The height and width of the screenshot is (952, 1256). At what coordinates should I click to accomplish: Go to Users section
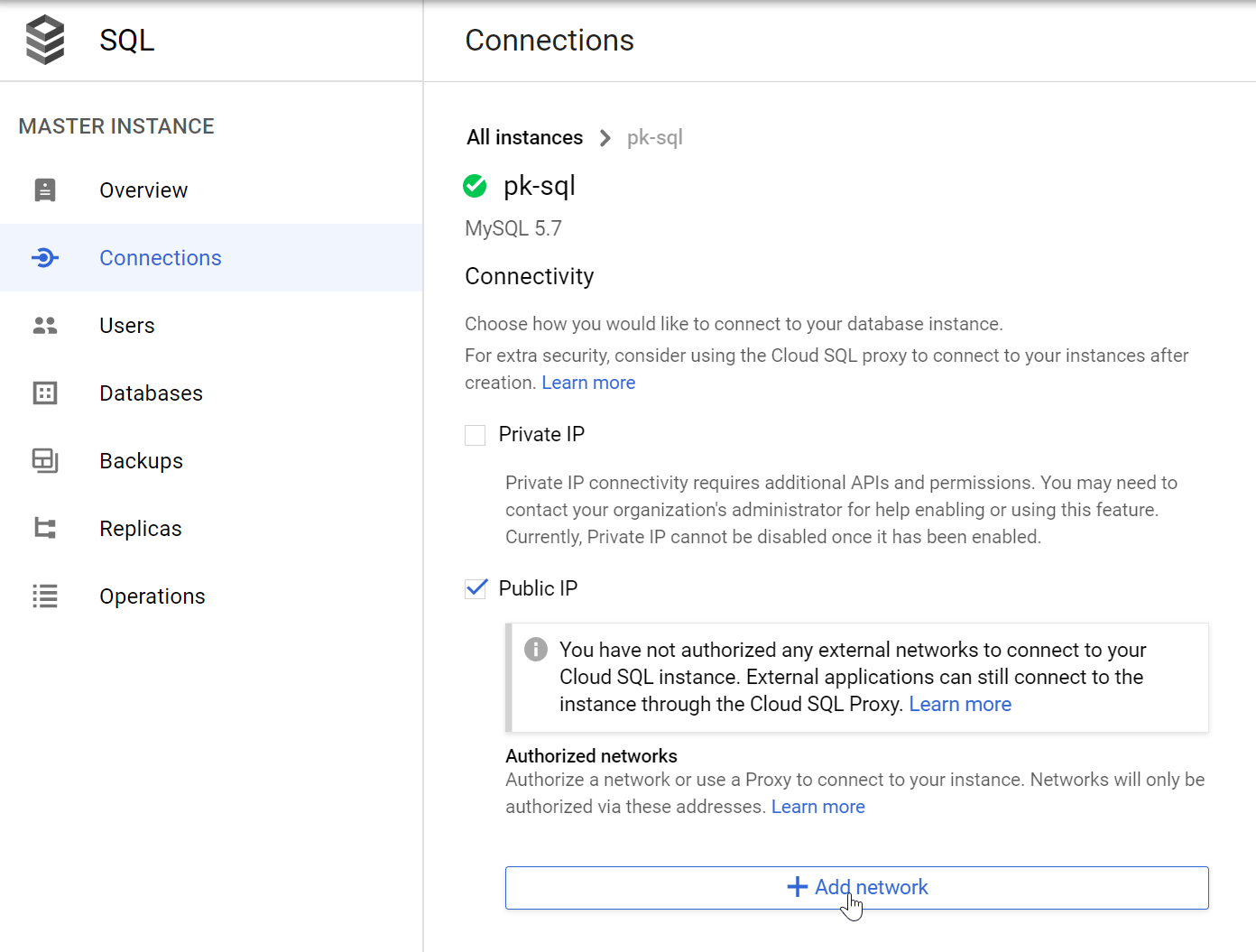pyautogui.click(x=211, y=326)
